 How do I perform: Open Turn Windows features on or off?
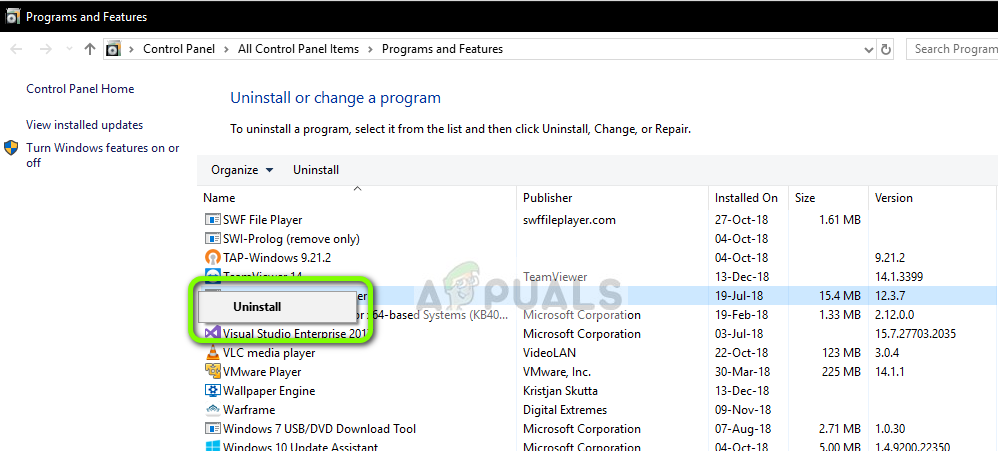102,155
